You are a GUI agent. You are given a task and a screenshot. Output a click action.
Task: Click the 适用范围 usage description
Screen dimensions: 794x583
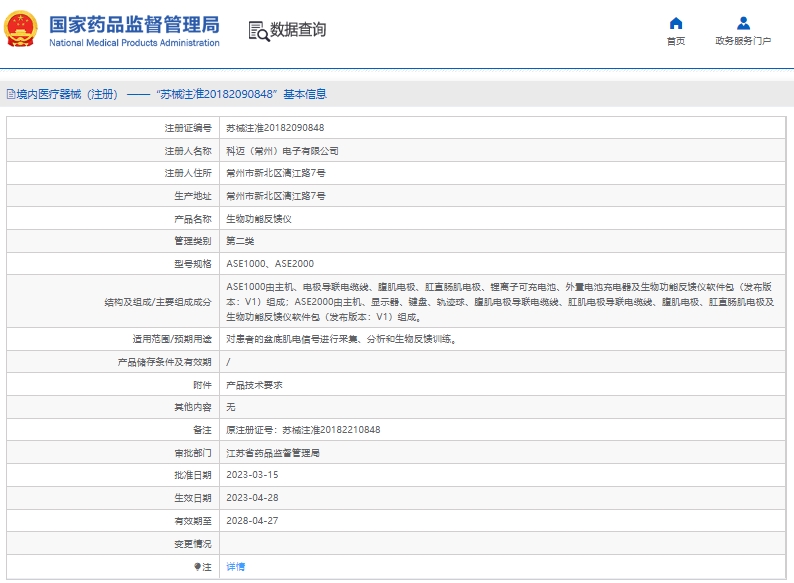(x=342, y=339)
